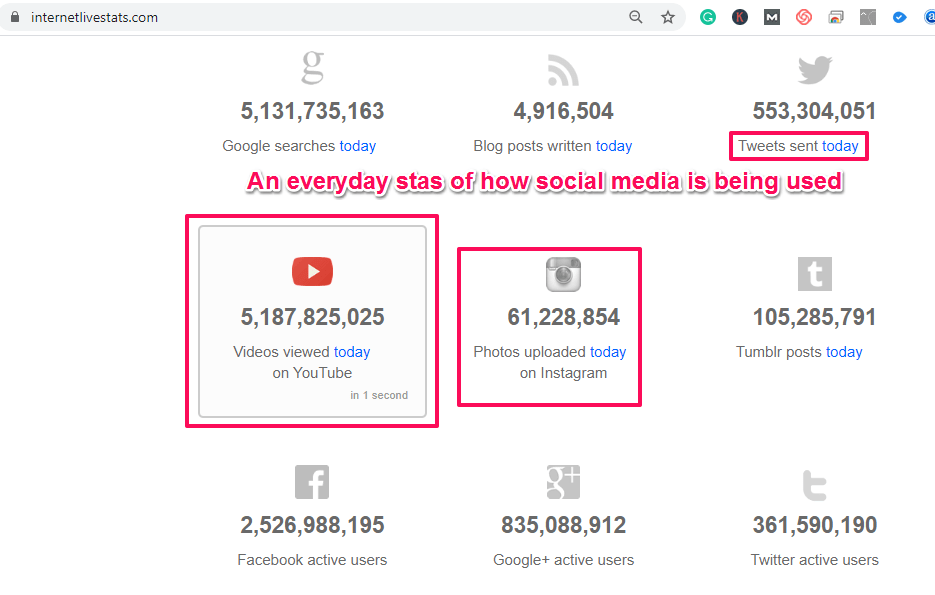Viewport: 935px width, 595px height.
Task: Click the Instagram camera icon
Action: [563, 274]
